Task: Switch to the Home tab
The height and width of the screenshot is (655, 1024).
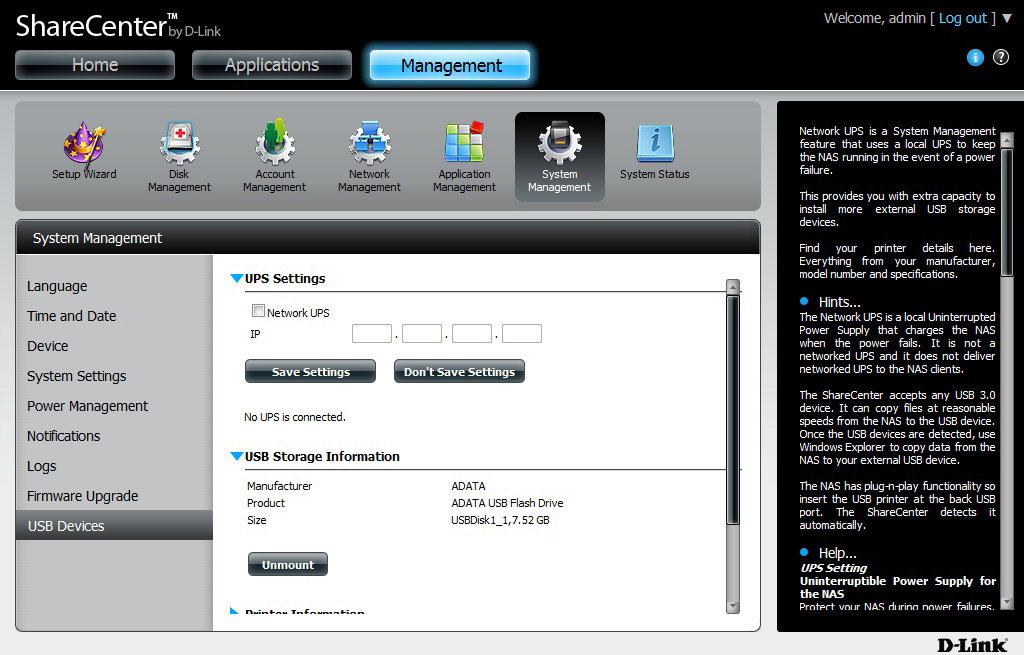Action: [95, 65]
